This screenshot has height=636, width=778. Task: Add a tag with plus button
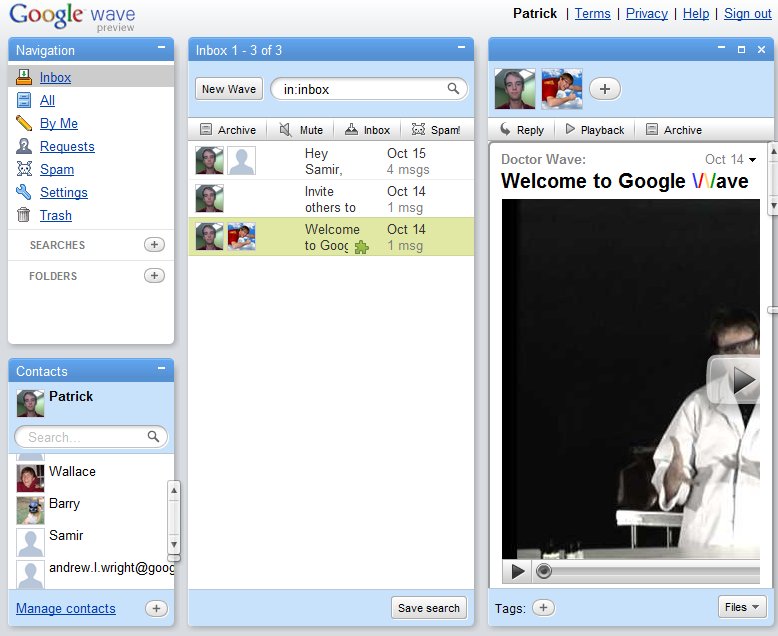[x=543, y=608]
